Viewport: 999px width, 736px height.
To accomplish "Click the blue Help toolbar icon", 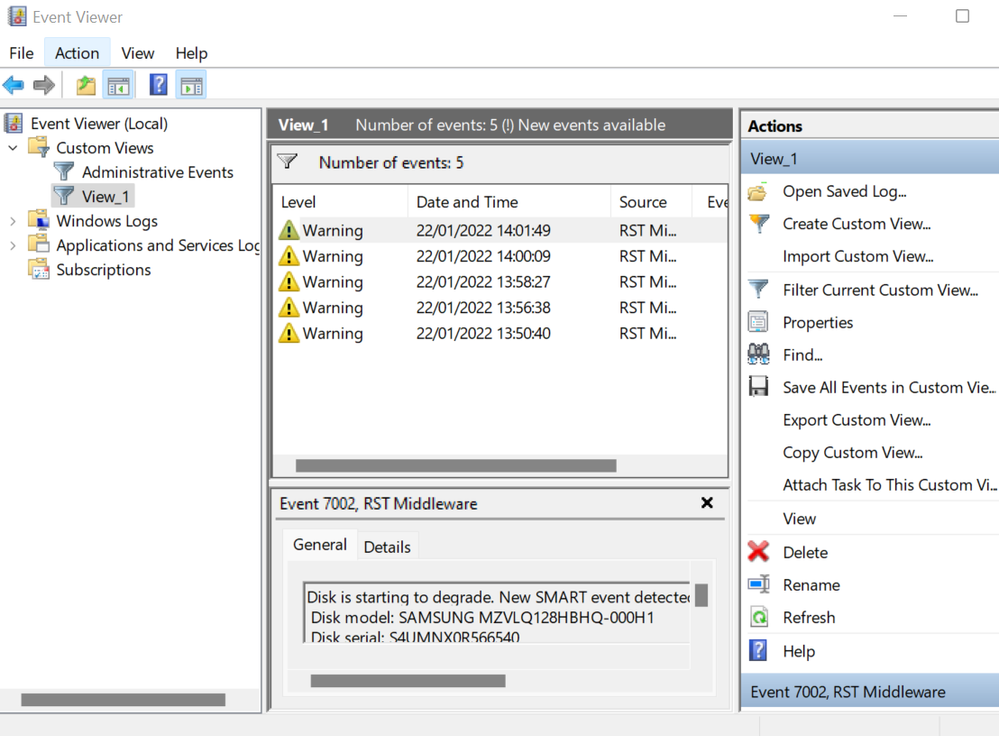I will pyautogui.click(x=158, y=85).
